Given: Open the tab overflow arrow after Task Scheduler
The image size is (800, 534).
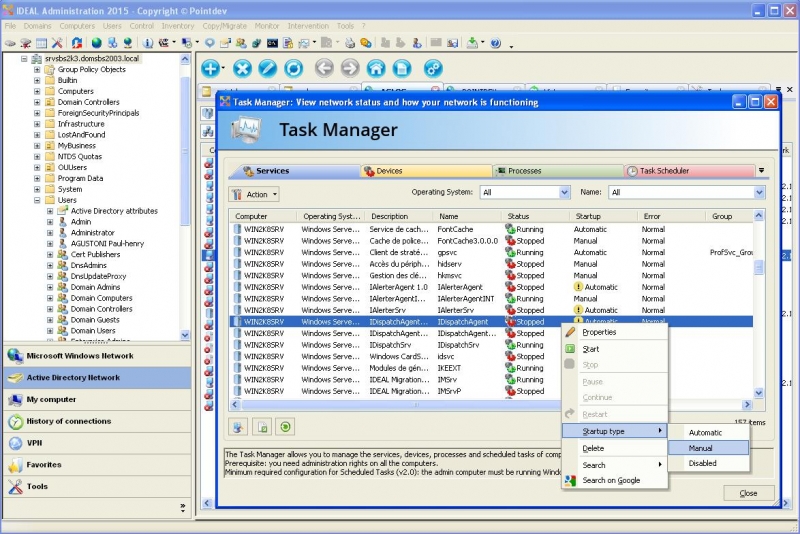Looking at the screenshot, I should tap(761, 170).
